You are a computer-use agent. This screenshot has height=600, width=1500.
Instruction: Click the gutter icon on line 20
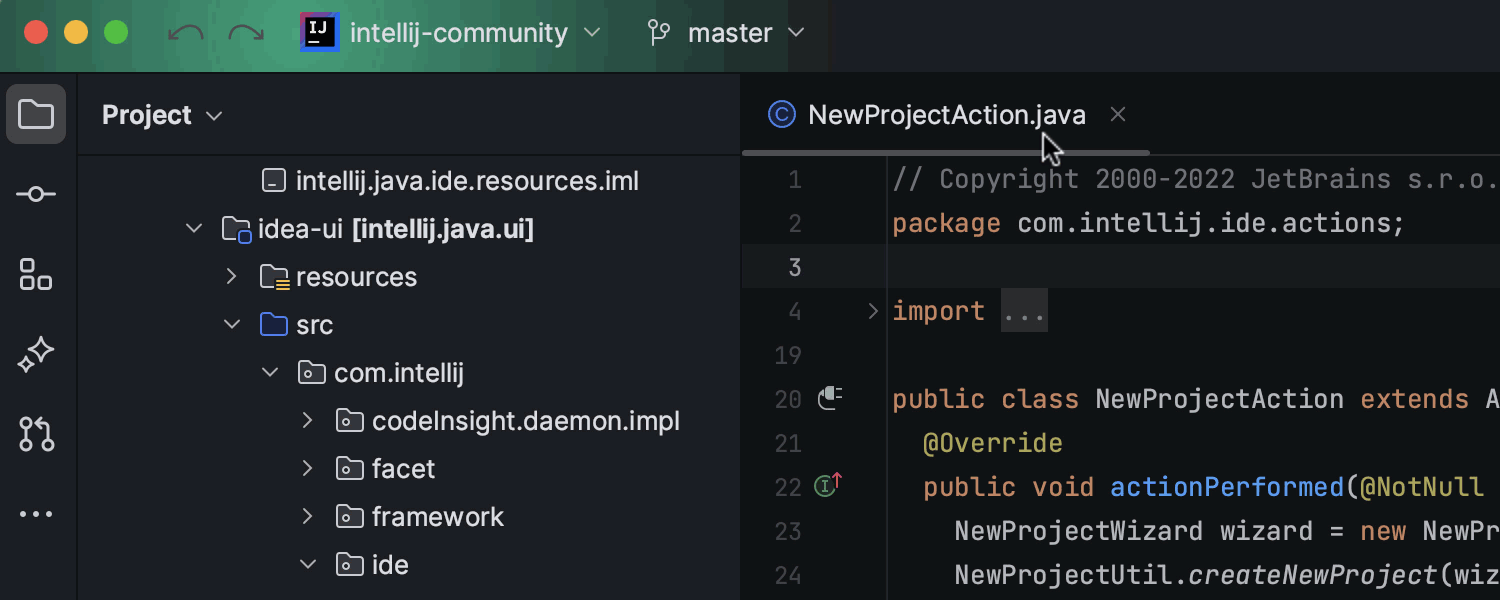pos(830,399)
